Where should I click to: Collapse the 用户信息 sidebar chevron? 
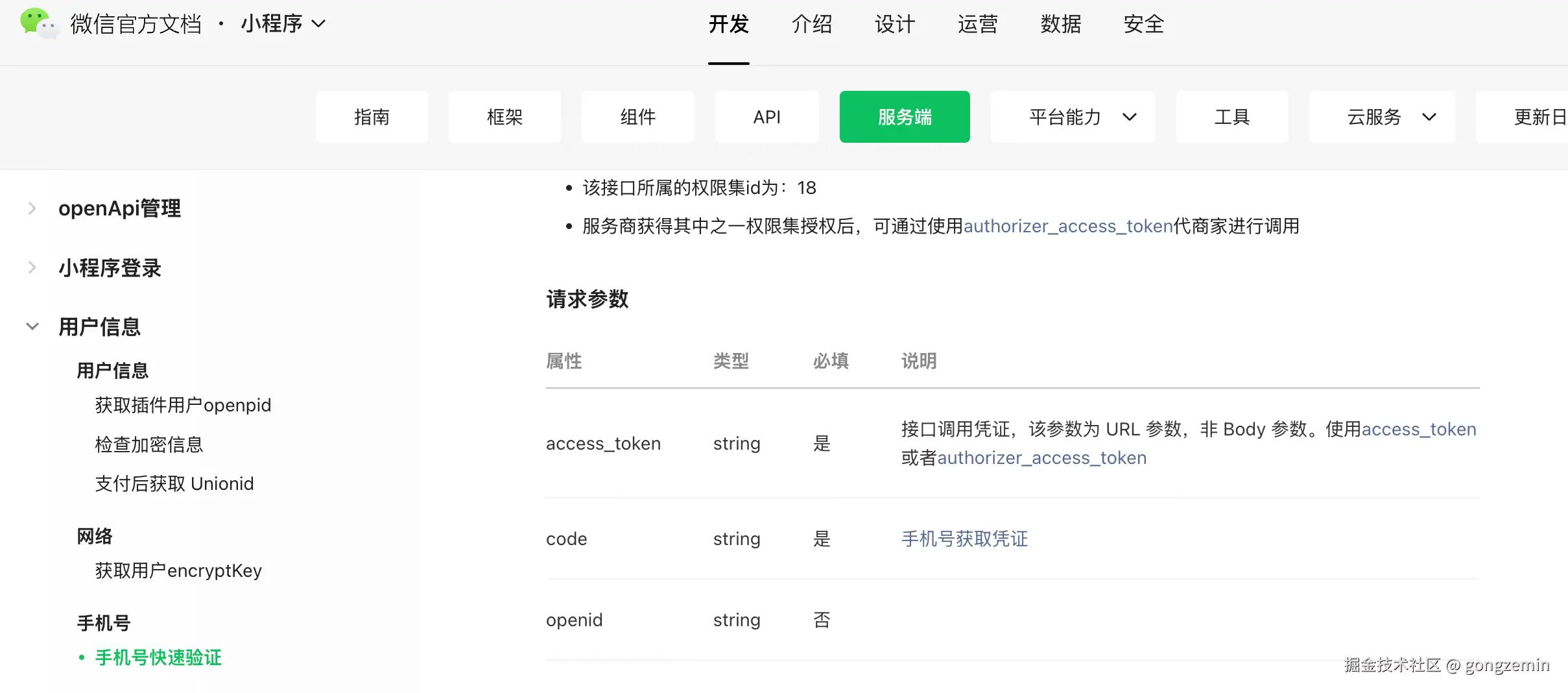[x=32, y=326]
